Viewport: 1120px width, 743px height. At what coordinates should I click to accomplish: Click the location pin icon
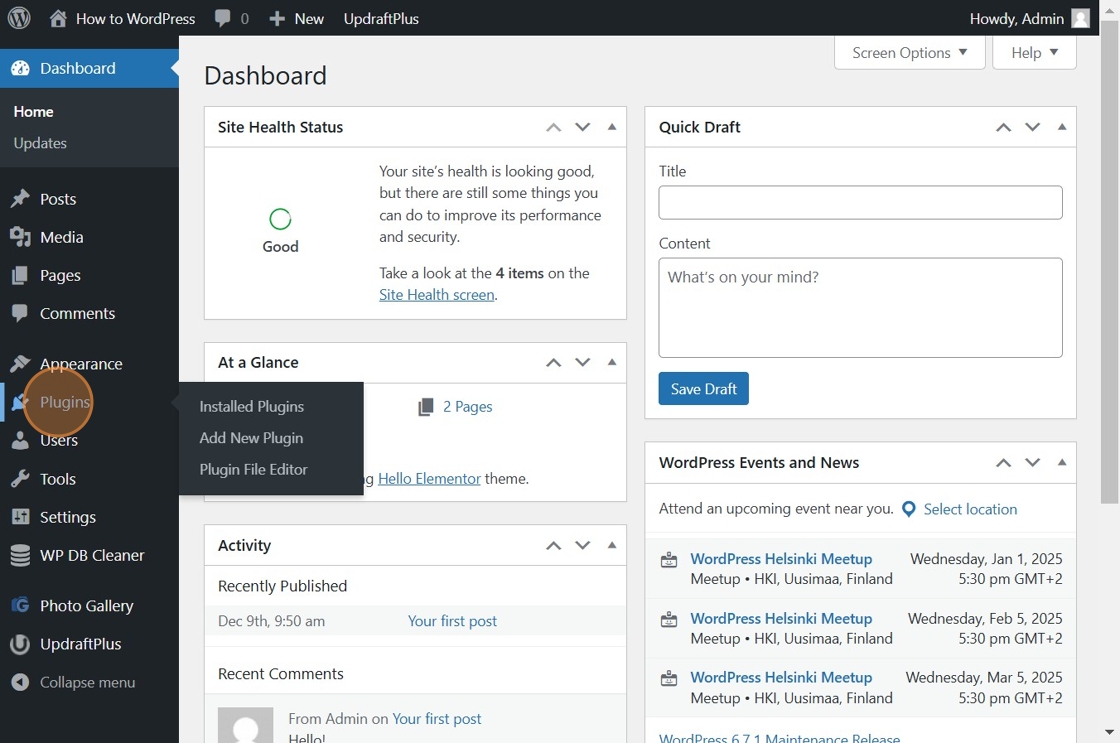coord(909,509)
